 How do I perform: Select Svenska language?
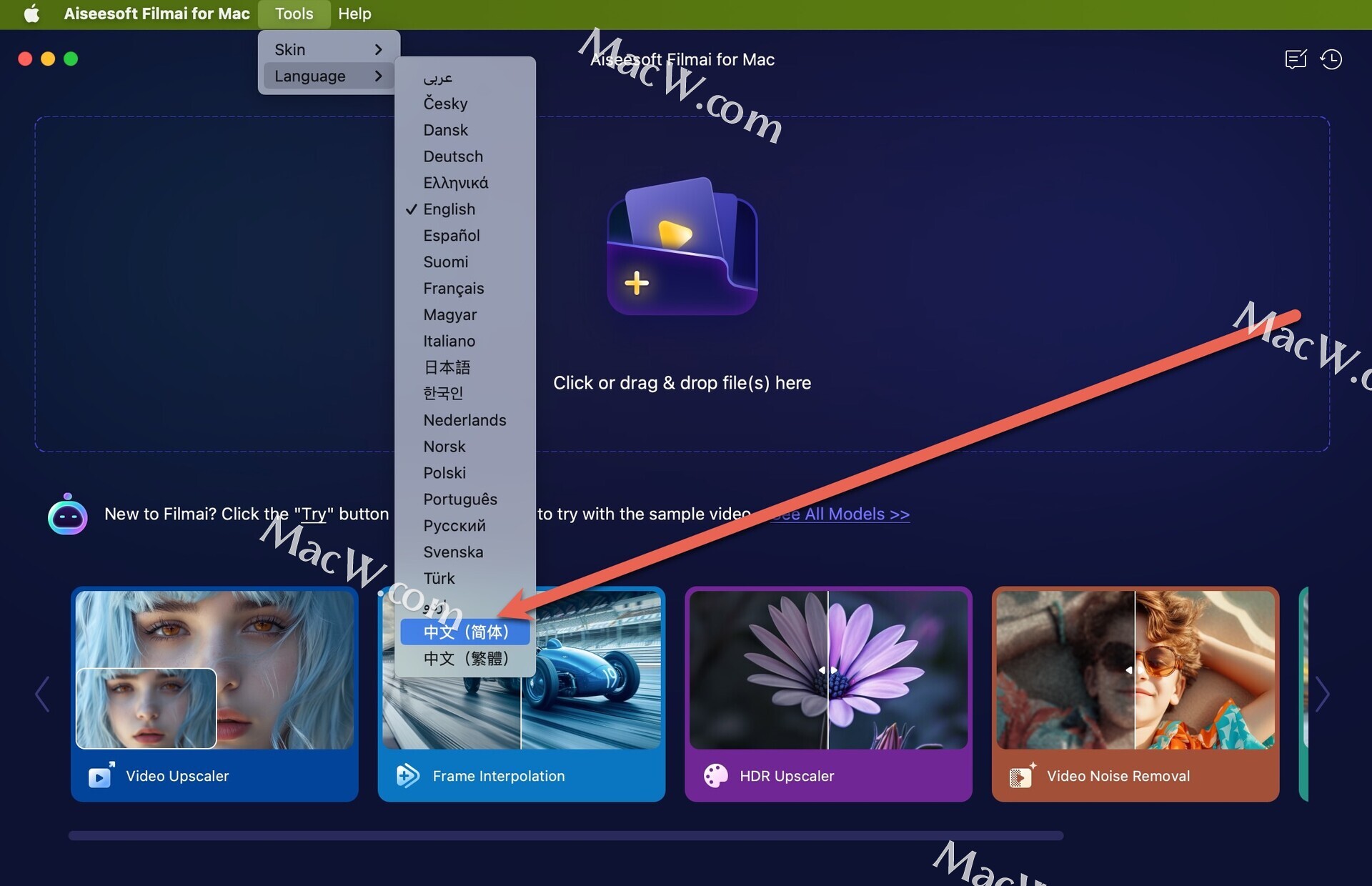tap(465, 552)
